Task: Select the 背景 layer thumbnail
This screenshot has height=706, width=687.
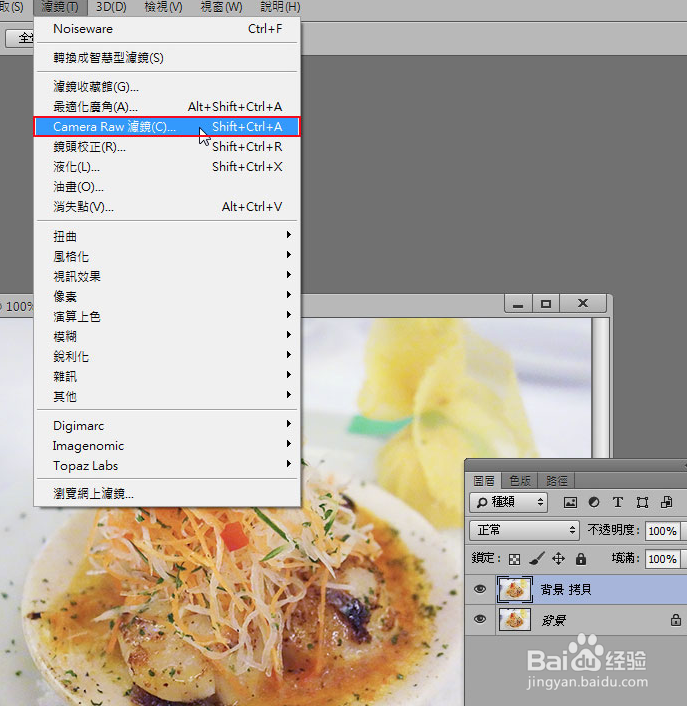Action: coord(515,620)
